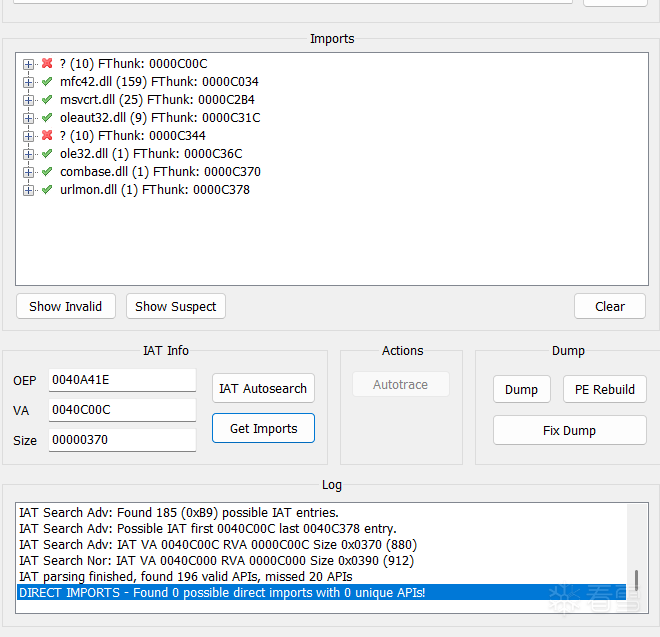Click the red X icon for FThunk 0000C00C
The width and height of the screenshot is (660, 637).
[x=47, y=63]
